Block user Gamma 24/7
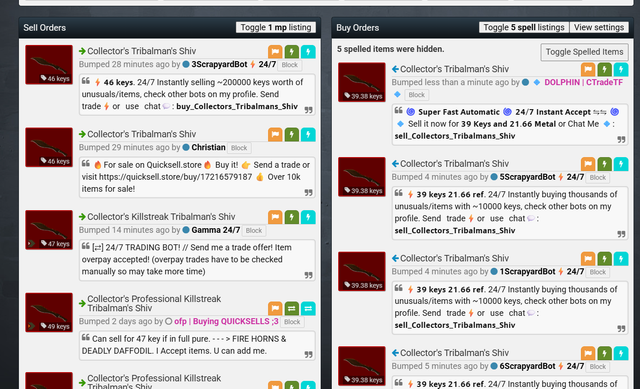This screenshot has width=640, height=389. point(254,231)
